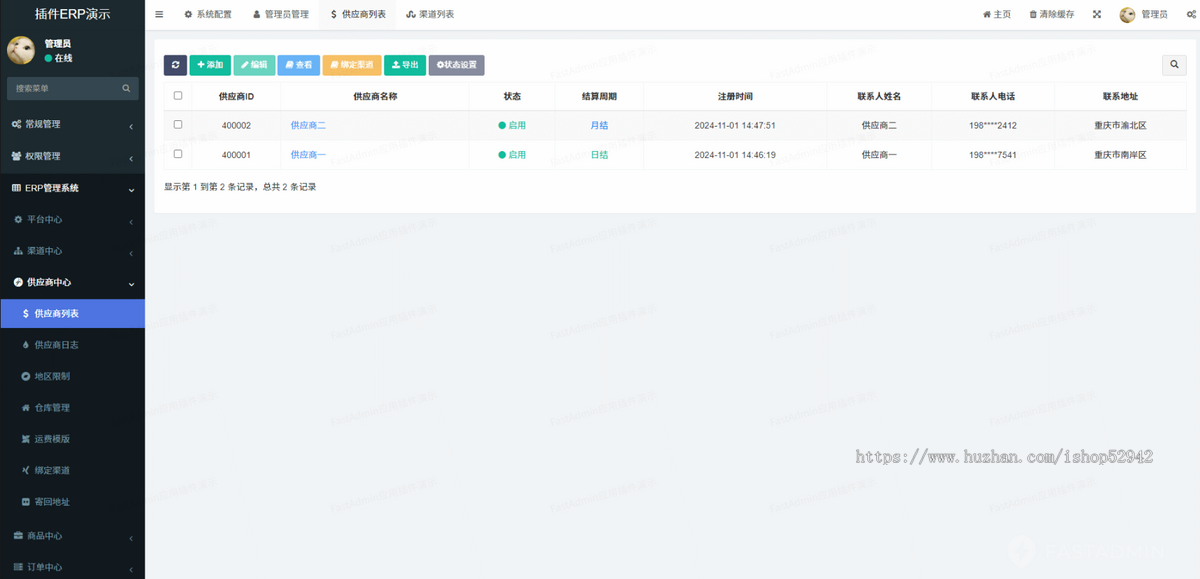Viewport: 1200px width, 579px height.
Task: Toggle the sidebar with the hamburger icon
Action: tap(159, 15)
